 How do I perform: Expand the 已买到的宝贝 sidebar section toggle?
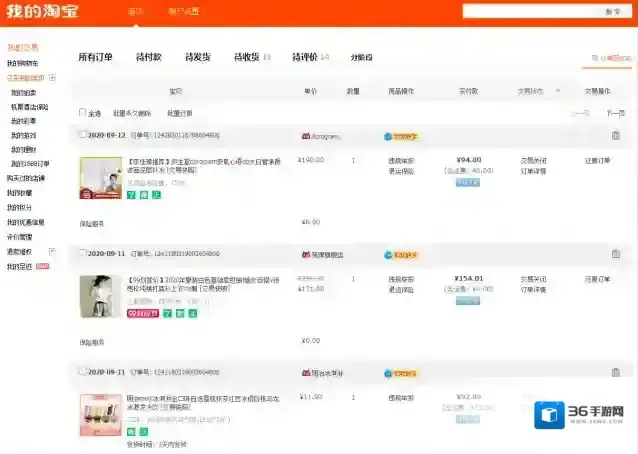[52, 77]
